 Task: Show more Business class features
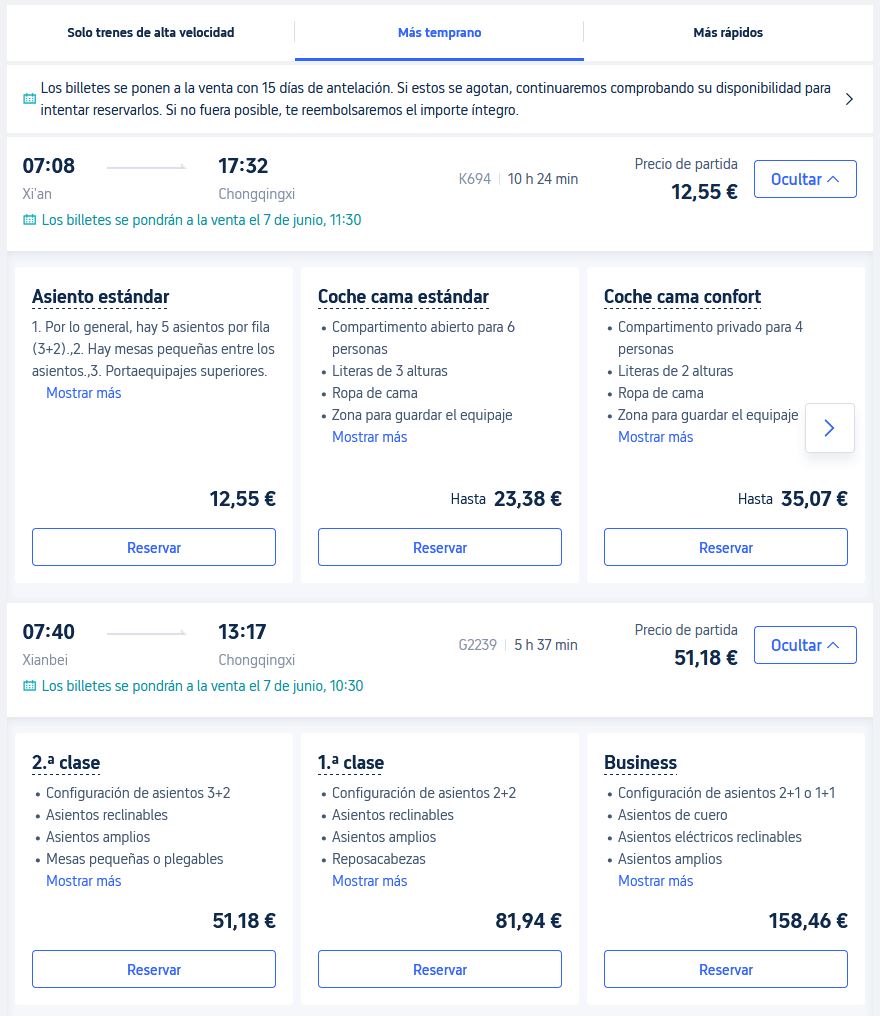click(655, 881)
